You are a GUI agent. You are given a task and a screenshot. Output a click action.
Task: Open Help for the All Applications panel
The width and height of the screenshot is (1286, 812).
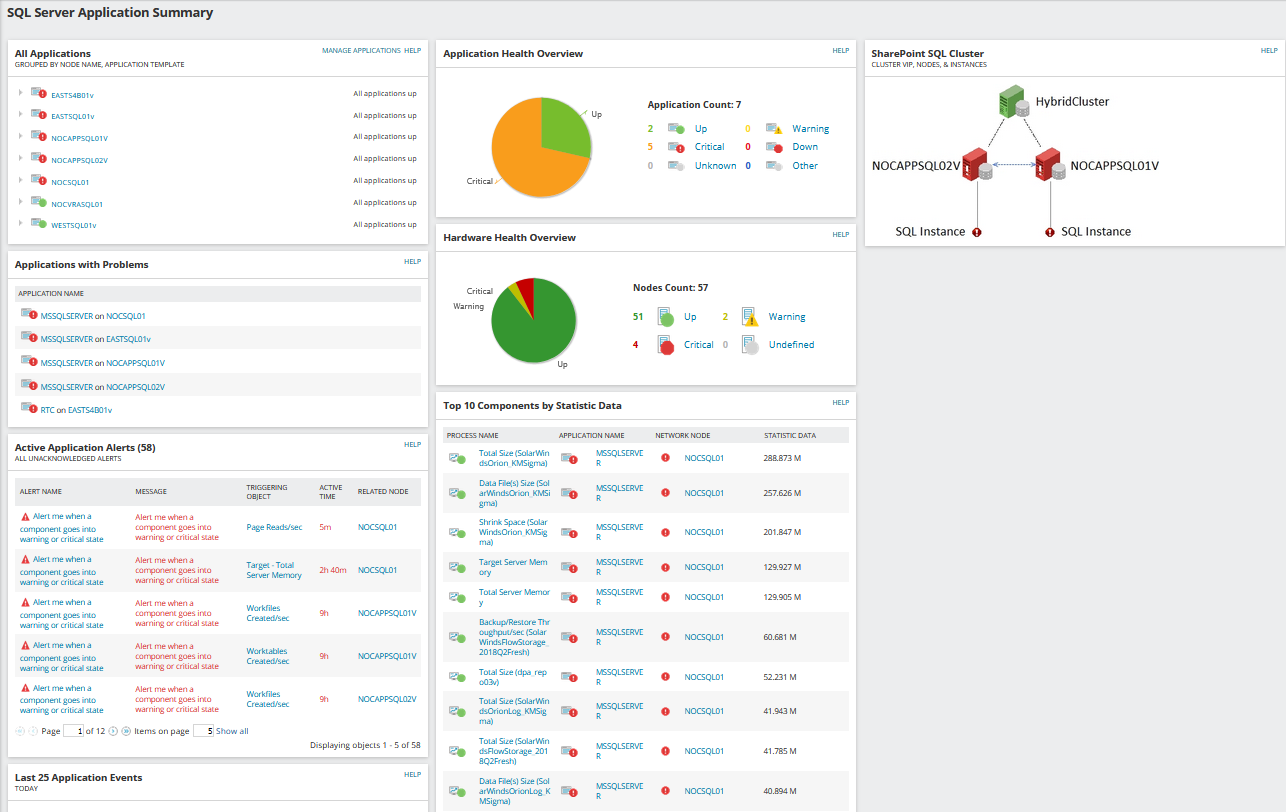[412, 50]
